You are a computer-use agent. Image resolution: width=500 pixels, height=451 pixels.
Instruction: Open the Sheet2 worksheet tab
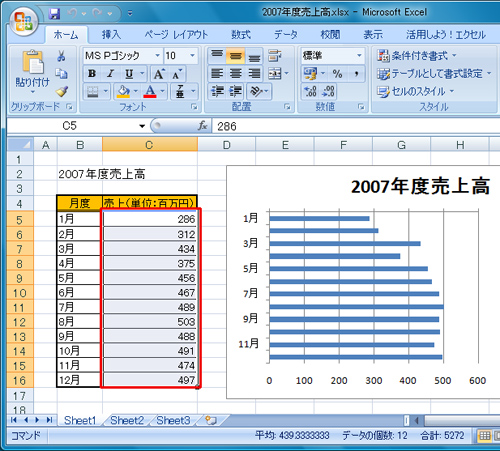[x=127, y=420]
